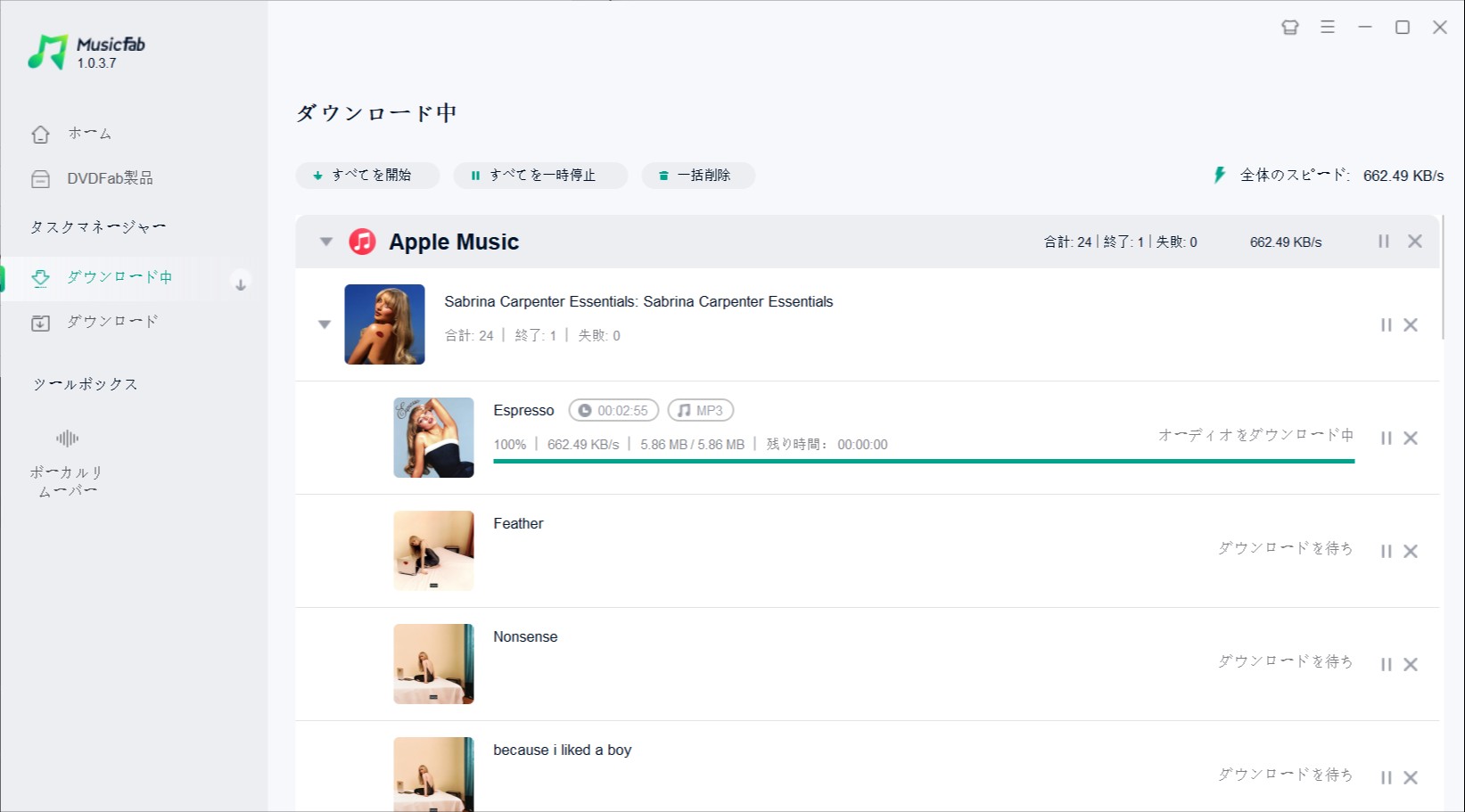Click the lightning overall speed icon

[1220, 175]
